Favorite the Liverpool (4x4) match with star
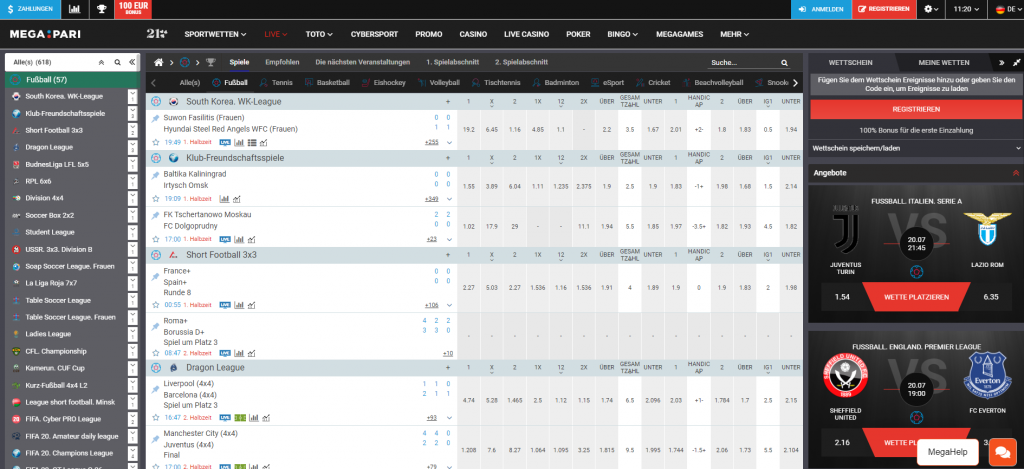This screenshot has height=469, width=1024. pyautogui.click(x=155, y=417)
